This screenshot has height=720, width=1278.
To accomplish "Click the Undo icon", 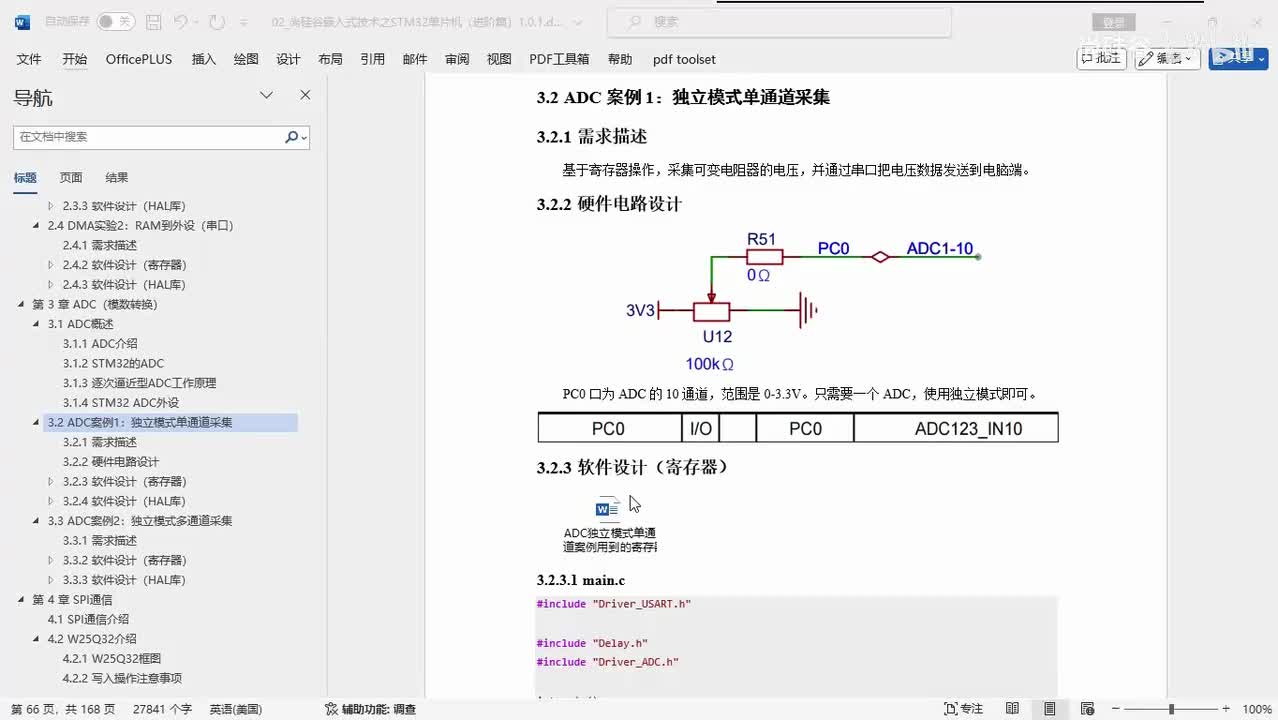I will coord(180,21).
